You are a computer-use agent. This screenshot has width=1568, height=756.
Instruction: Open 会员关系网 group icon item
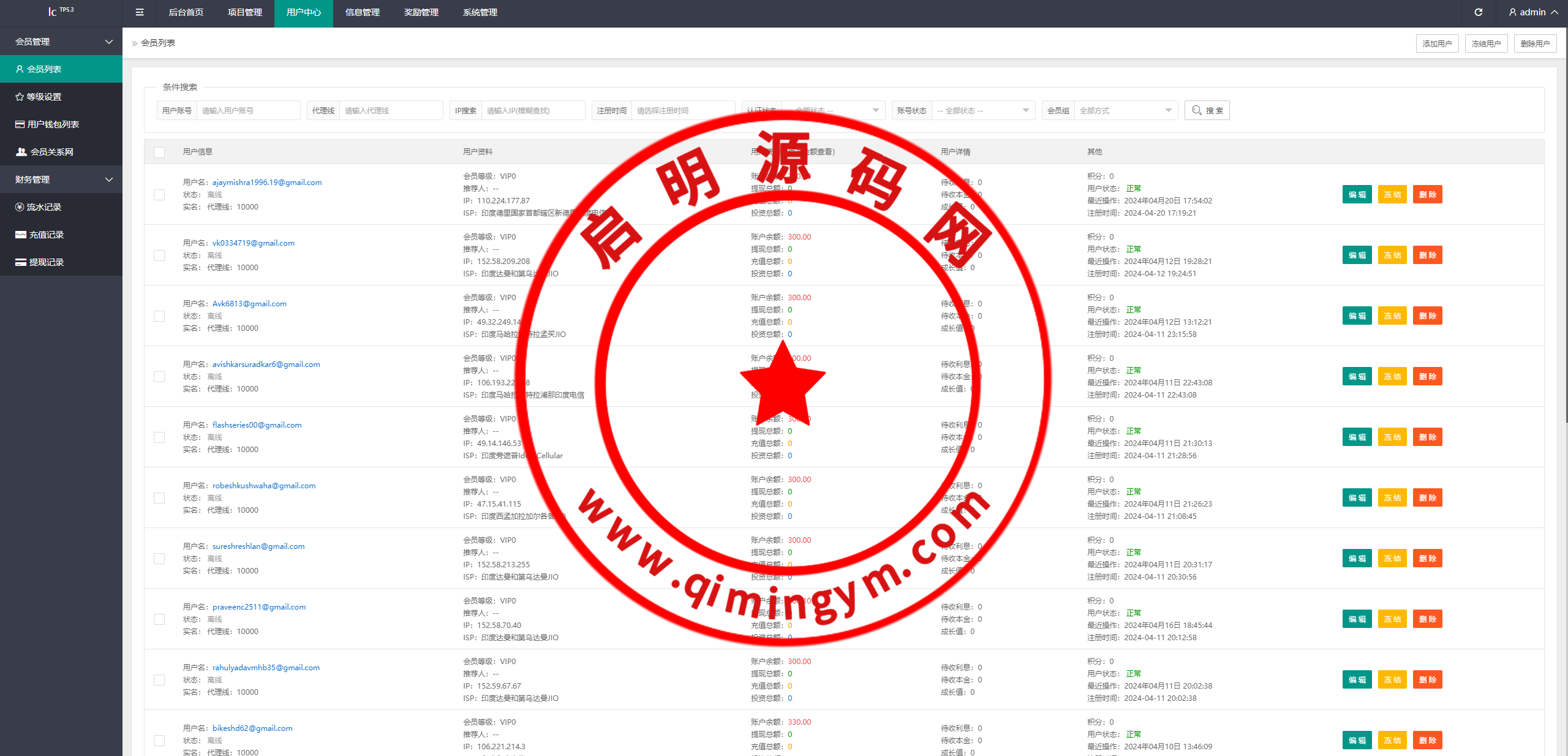21,152
